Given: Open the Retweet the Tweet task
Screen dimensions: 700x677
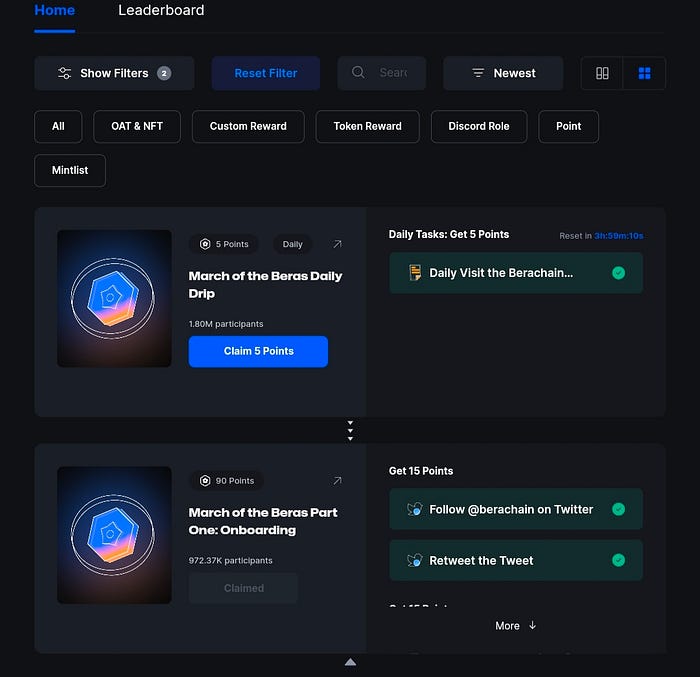Looking at the screenshot, I should 516,560.
